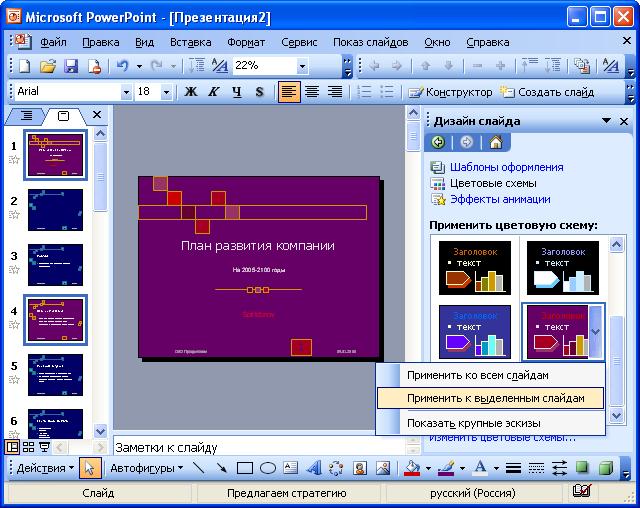Click the Создать слайд button
Image resolution: width=640 pixels, height=508 pixels.
(x=547, y=92)
